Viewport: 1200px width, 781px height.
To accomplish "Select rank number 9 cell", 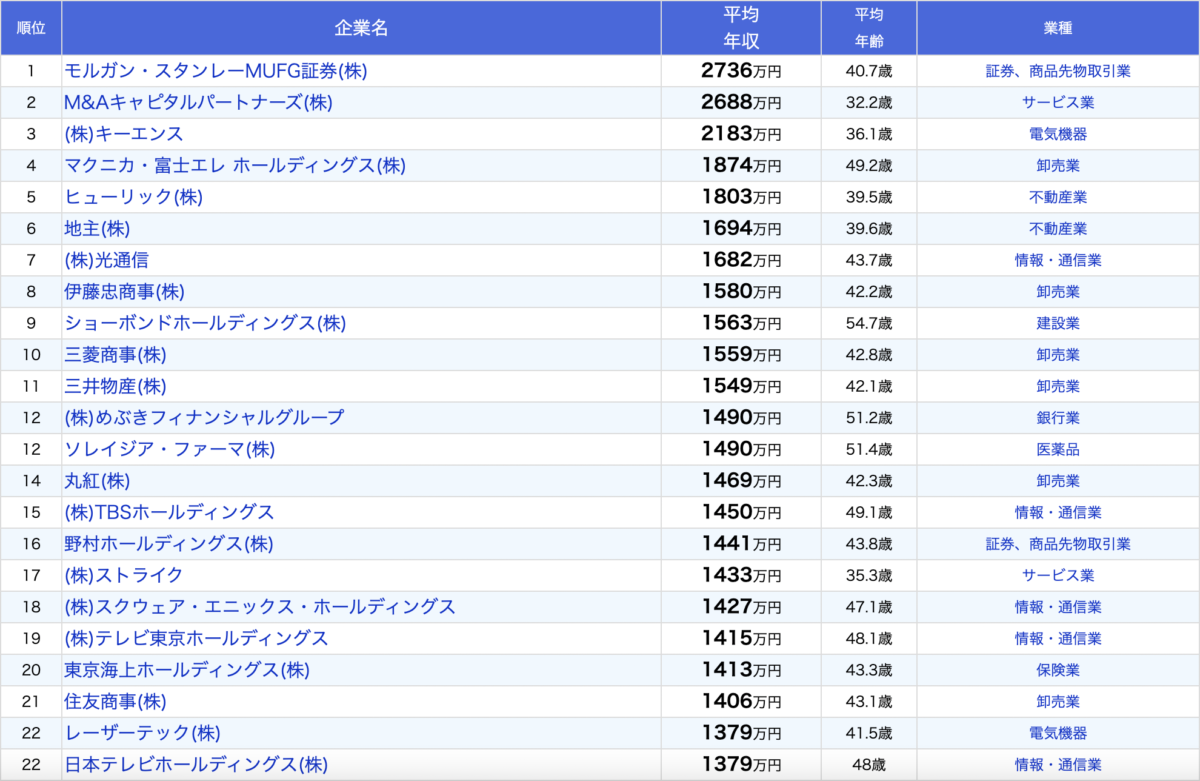I will pyautogui.click(x=31, y=323).
